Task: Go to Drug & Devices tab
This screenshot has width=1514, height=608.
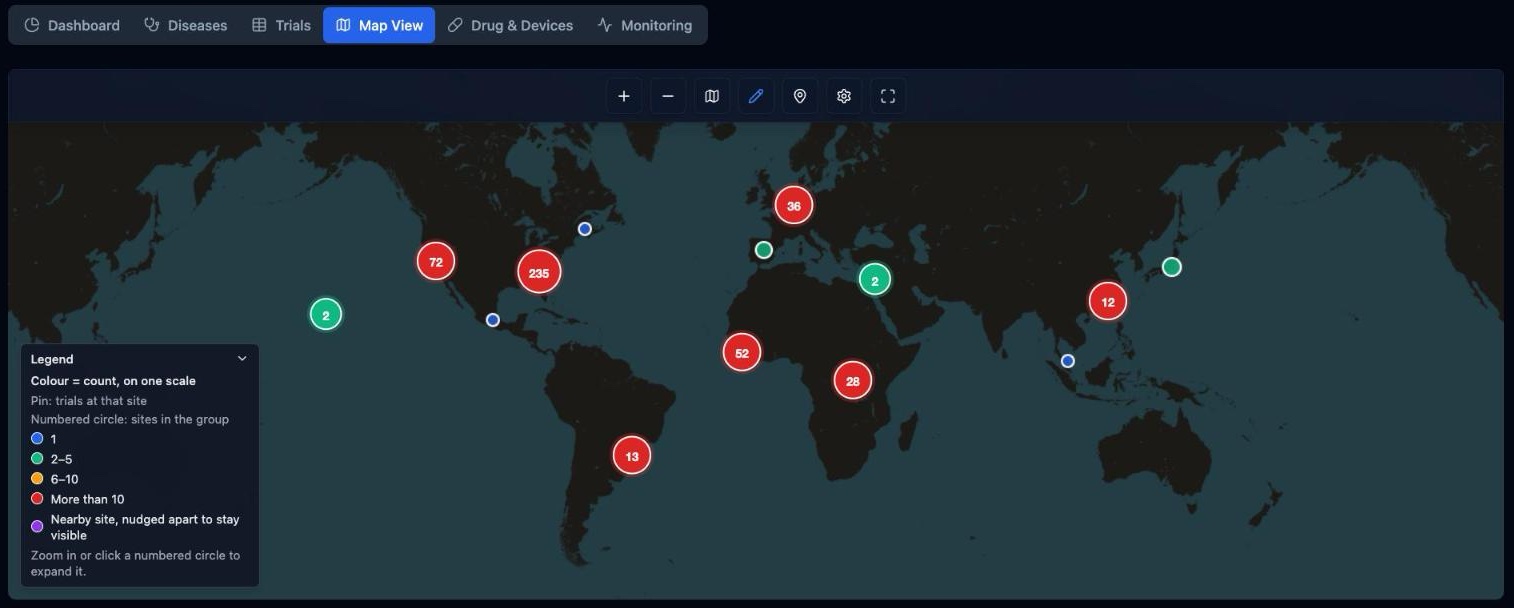Action: [510, 25]
